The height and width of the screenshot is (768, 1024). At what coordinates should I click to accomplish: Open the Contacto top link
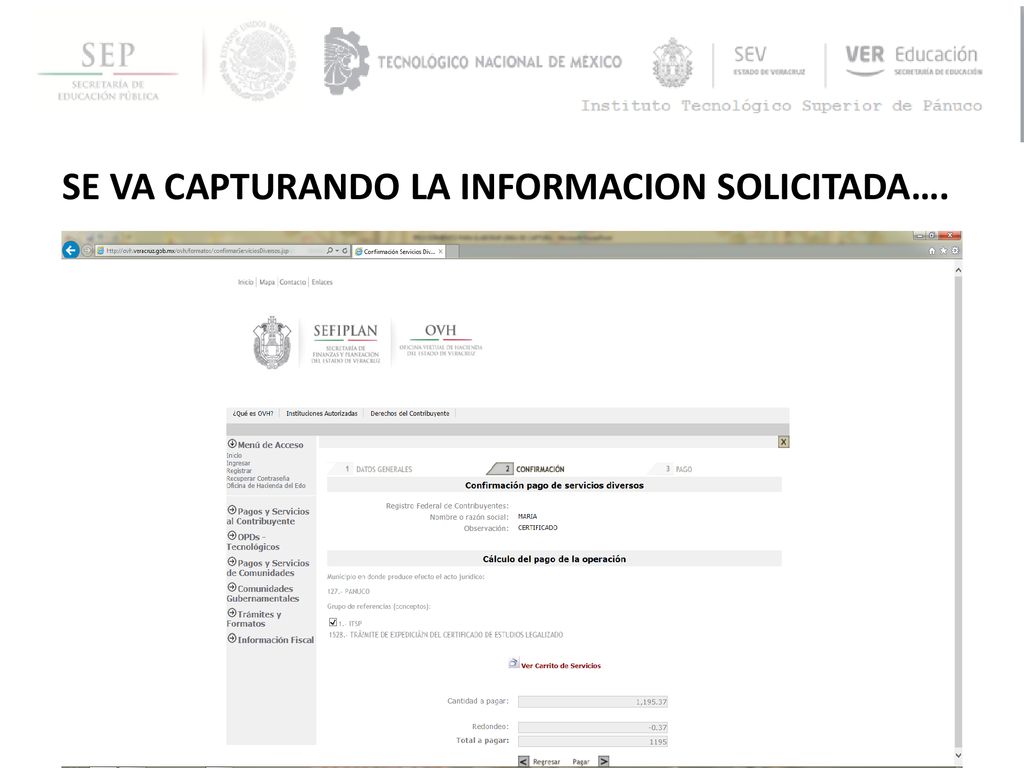(293, 282)
